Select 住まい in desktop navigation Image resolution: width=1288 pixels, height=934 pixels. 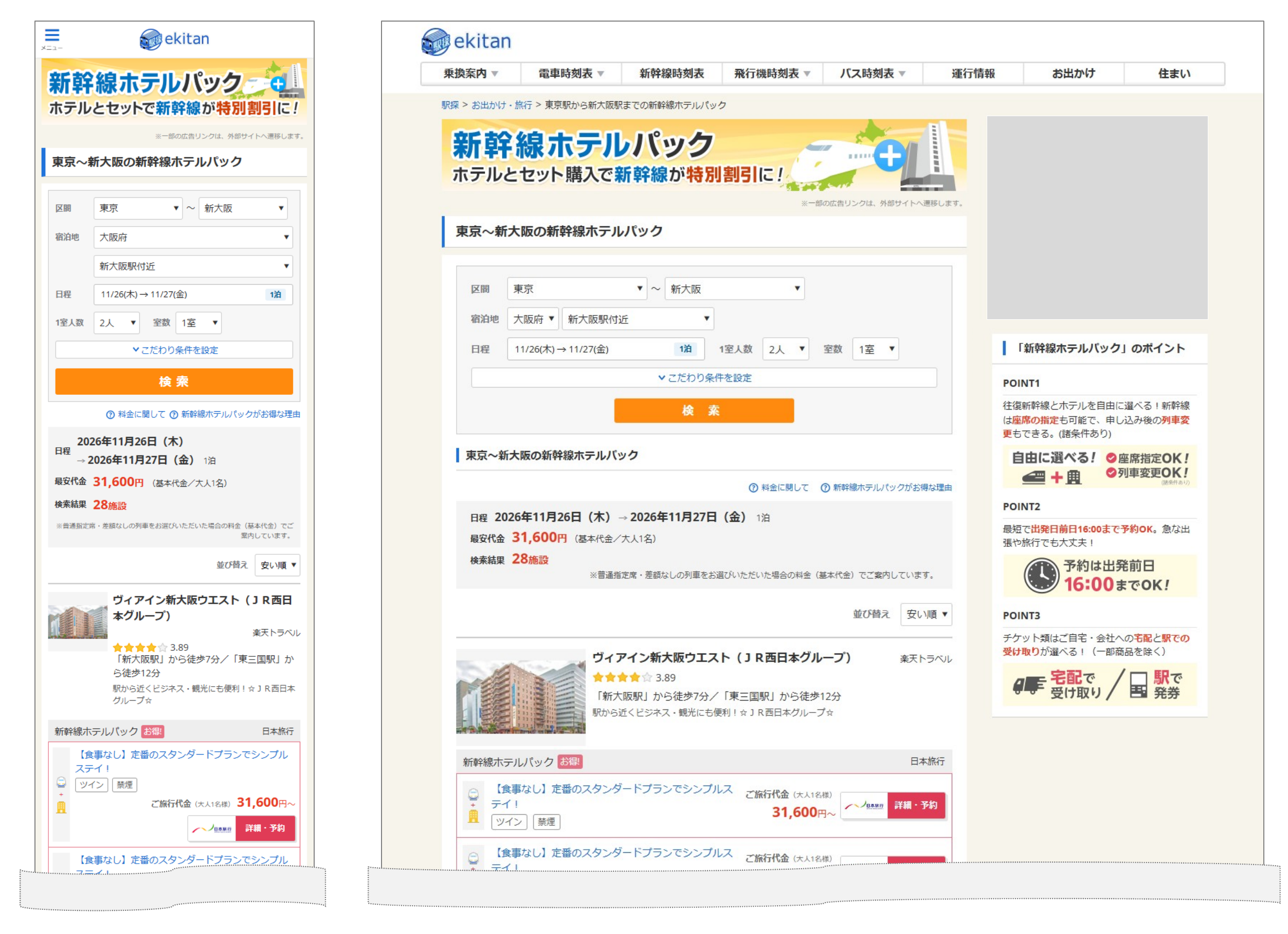pyautogui.click(x=1174, y=73)
